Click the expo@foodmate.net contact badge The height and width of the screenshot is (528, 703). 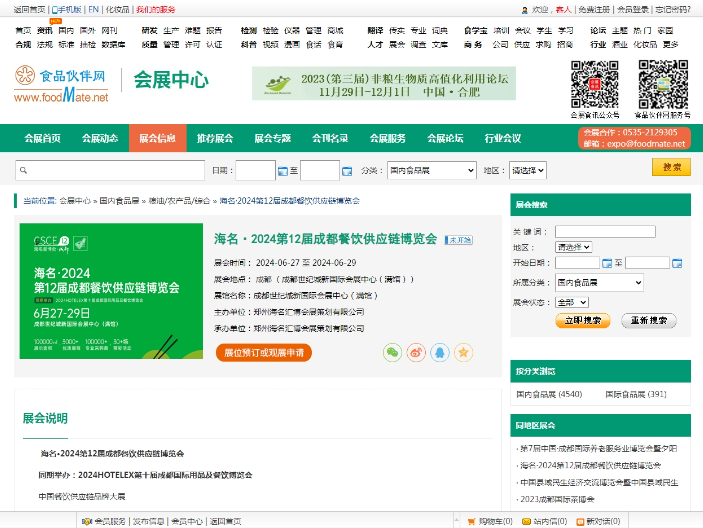pos(634,138)
